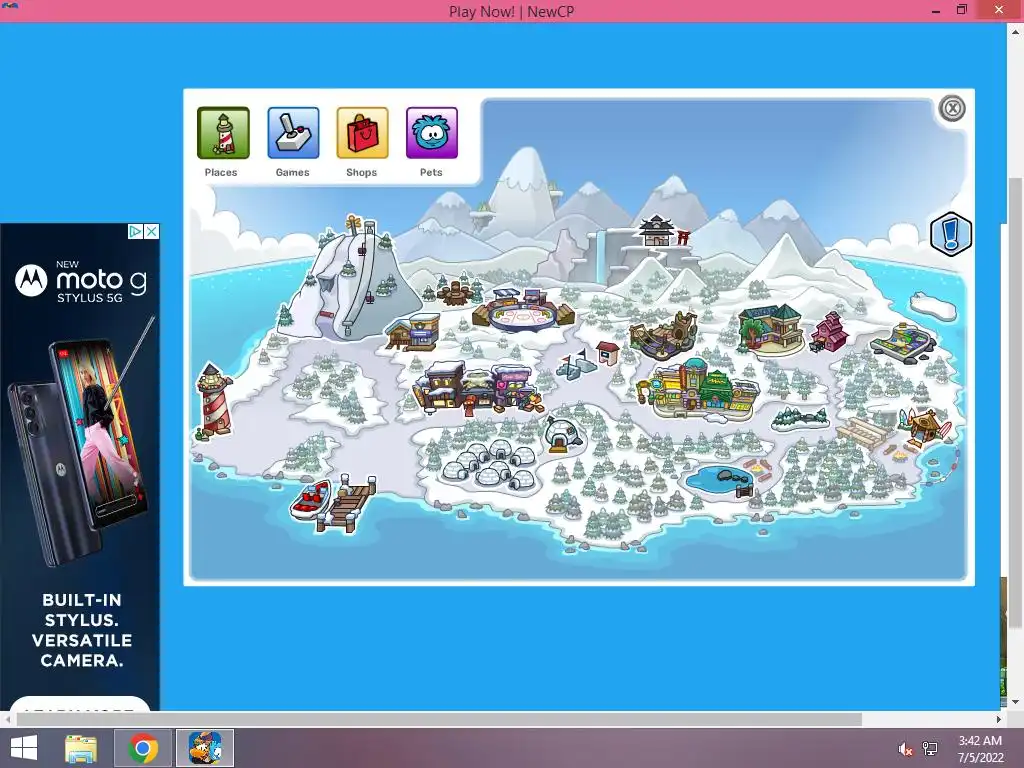Open the taskbar clock and date
The image size is (1024, 768).
(980, 749)
